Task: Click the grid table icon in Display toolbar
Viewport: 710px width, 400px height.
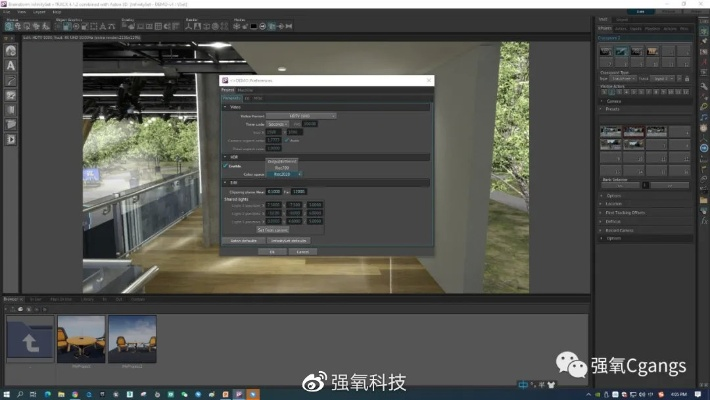Action: [158, 26]
